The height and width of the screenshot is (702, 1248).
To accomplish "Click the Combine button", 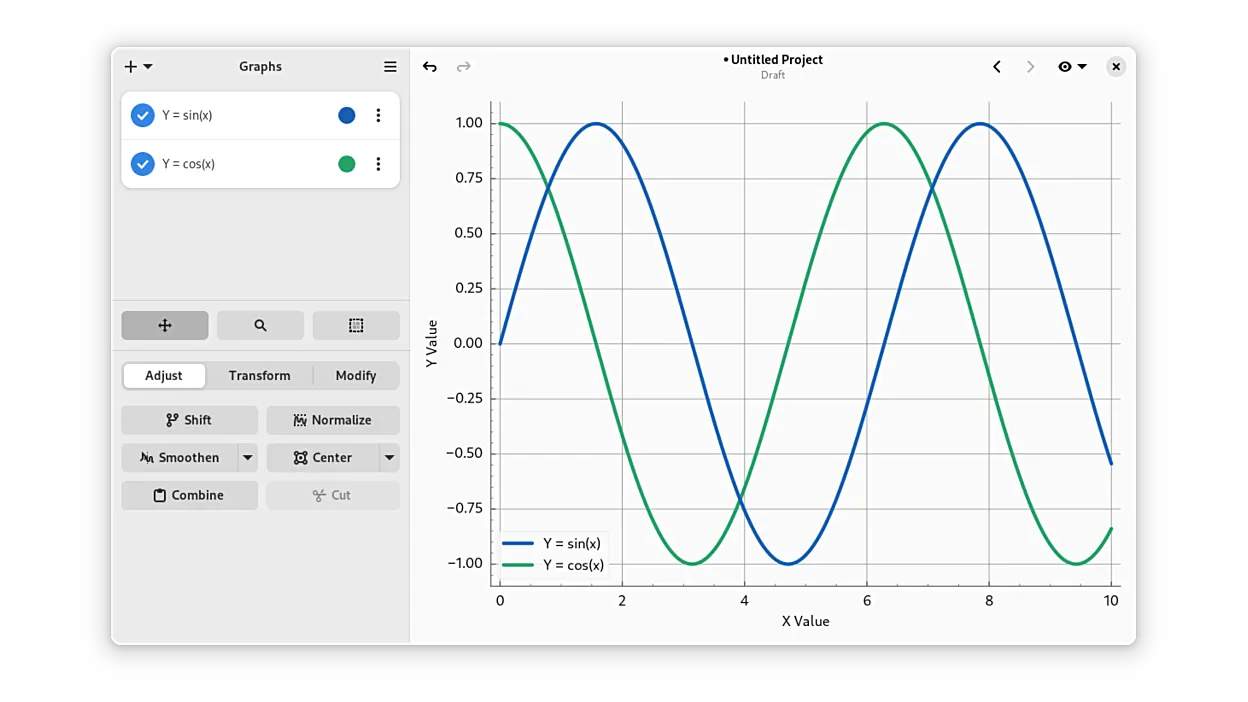I will click(189, 495).
